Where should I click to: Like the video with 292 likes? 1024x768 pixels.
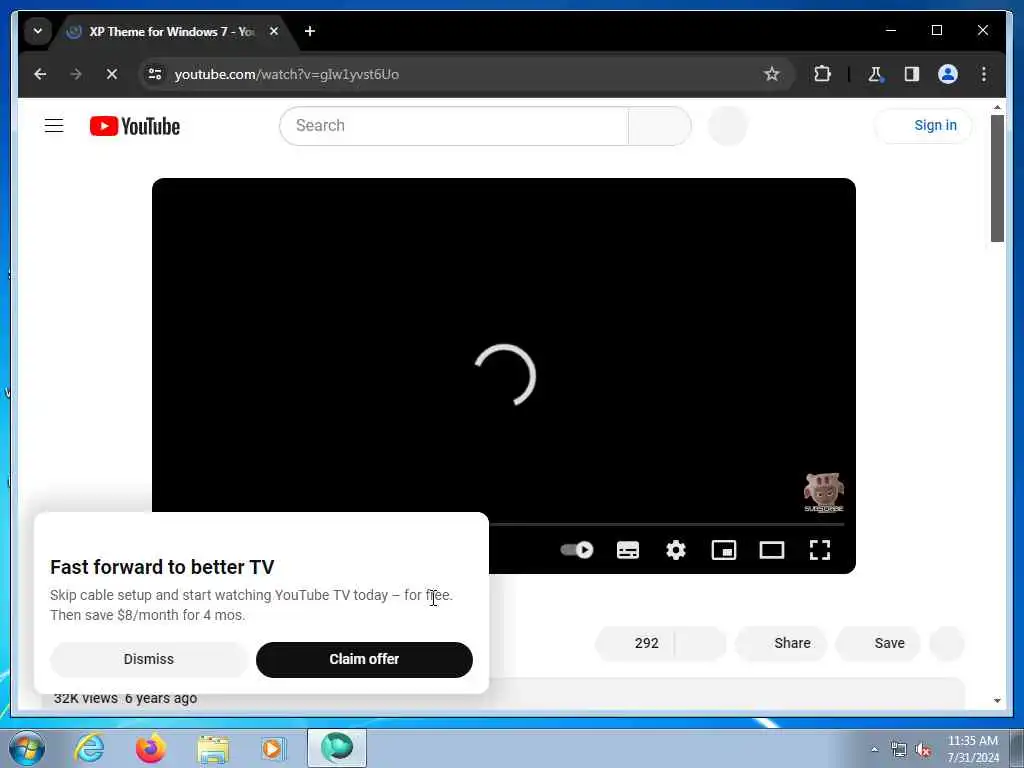pos(635,643)
